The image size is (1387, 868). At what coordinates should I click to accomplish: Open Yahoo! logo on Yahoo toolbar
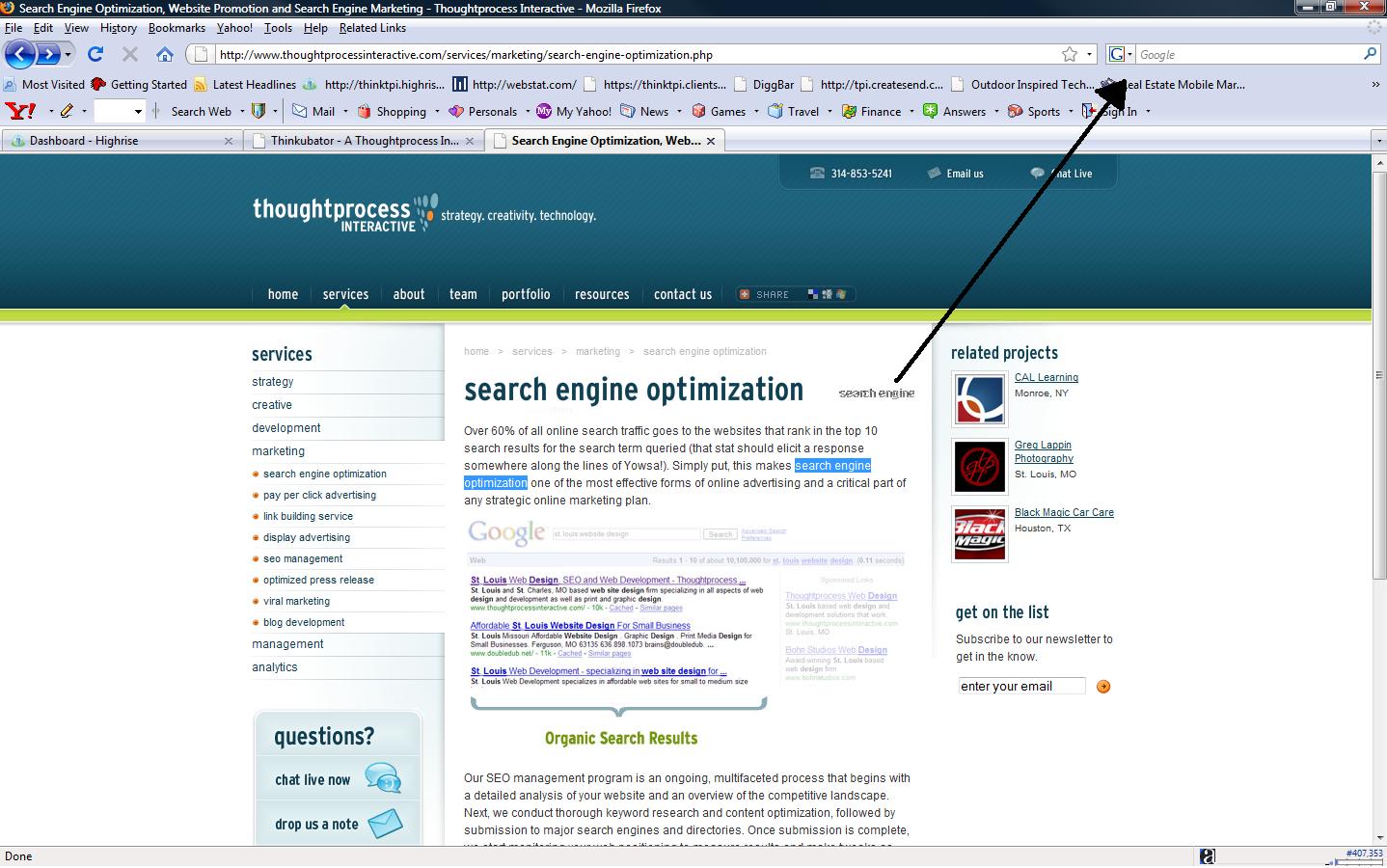(20, 111)
